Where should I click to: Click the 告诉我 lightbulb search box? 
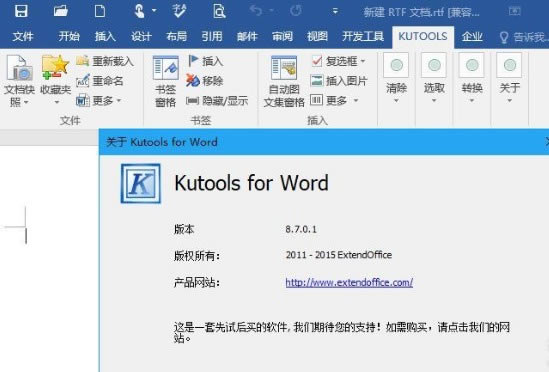click(x=523, y=37)
